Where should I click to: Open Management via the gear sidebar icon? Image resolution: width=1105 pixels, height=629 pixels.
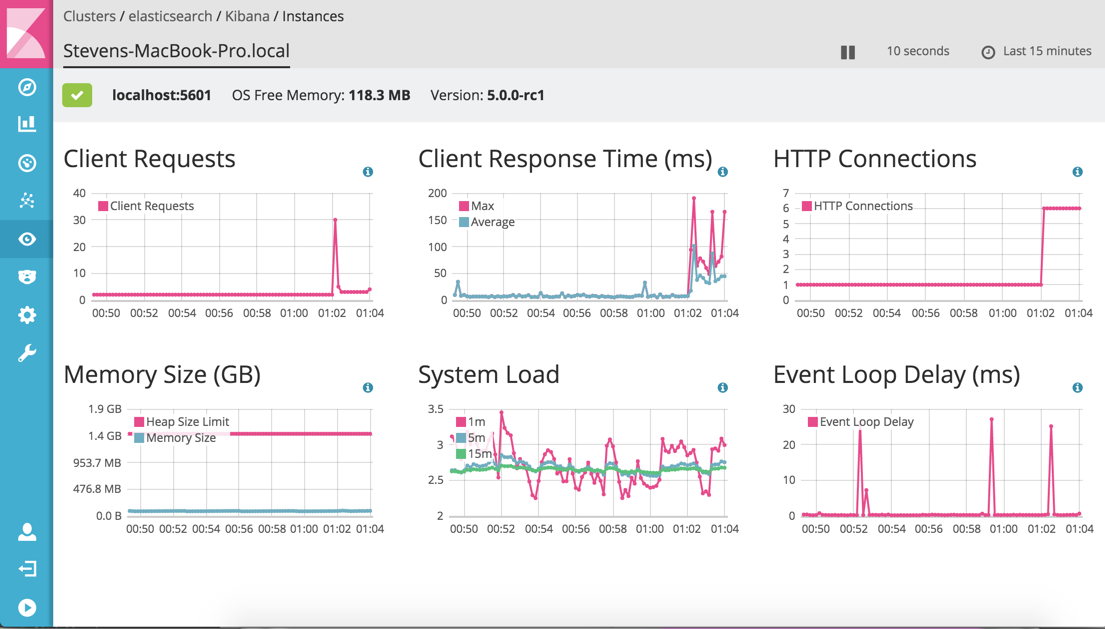click(27, 315)
